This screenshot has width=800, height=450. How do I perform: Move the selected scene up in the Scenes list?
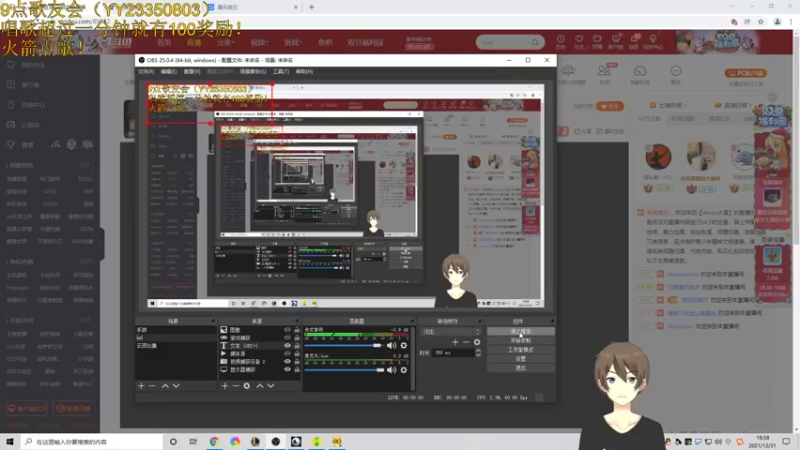(x=165, y=386)
